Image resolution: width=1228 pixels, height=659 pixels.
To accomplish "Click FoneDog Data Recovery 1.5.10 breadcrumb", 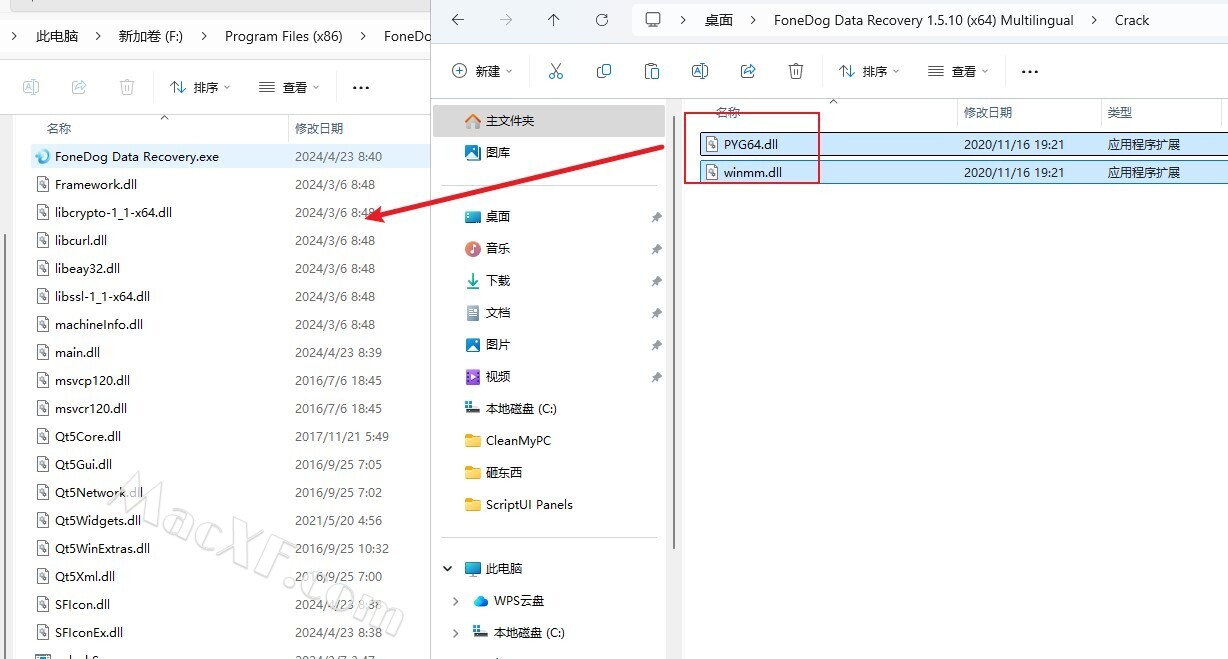I will (924, 20).
